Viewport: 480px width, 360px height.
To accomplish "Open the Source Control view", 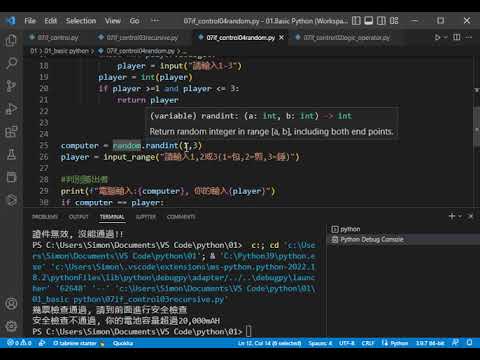I will [11, 86].
